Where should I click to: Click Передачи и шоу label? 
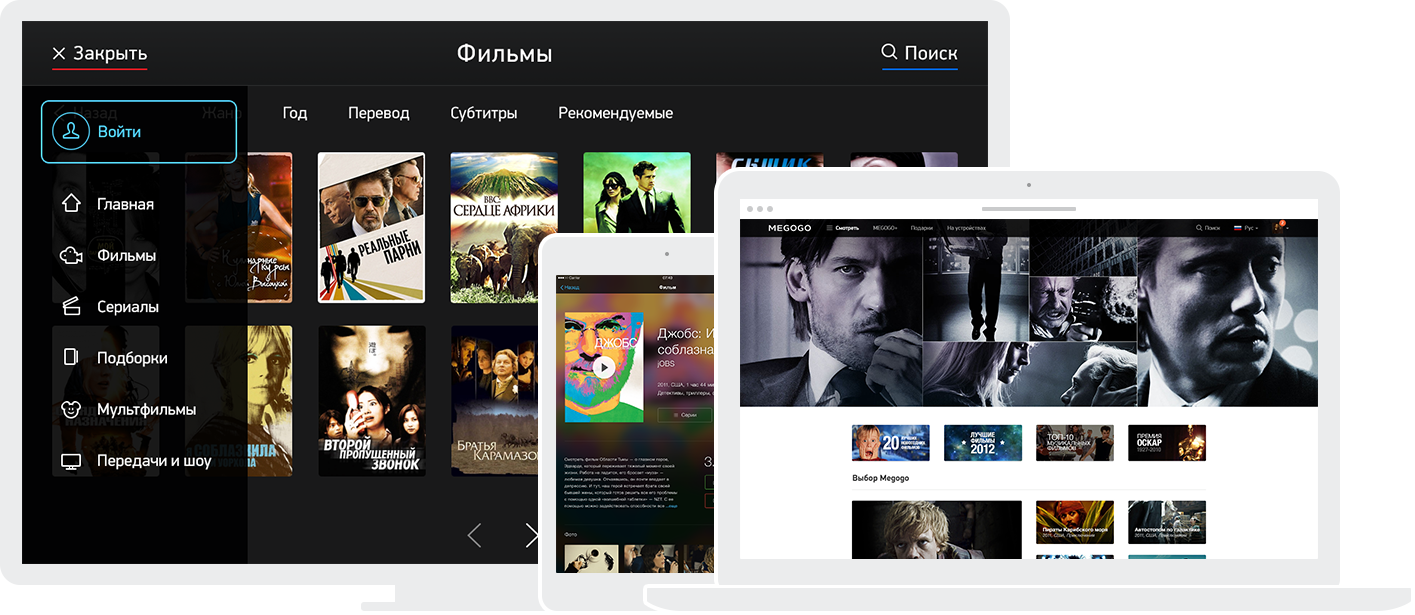[154, 462]
